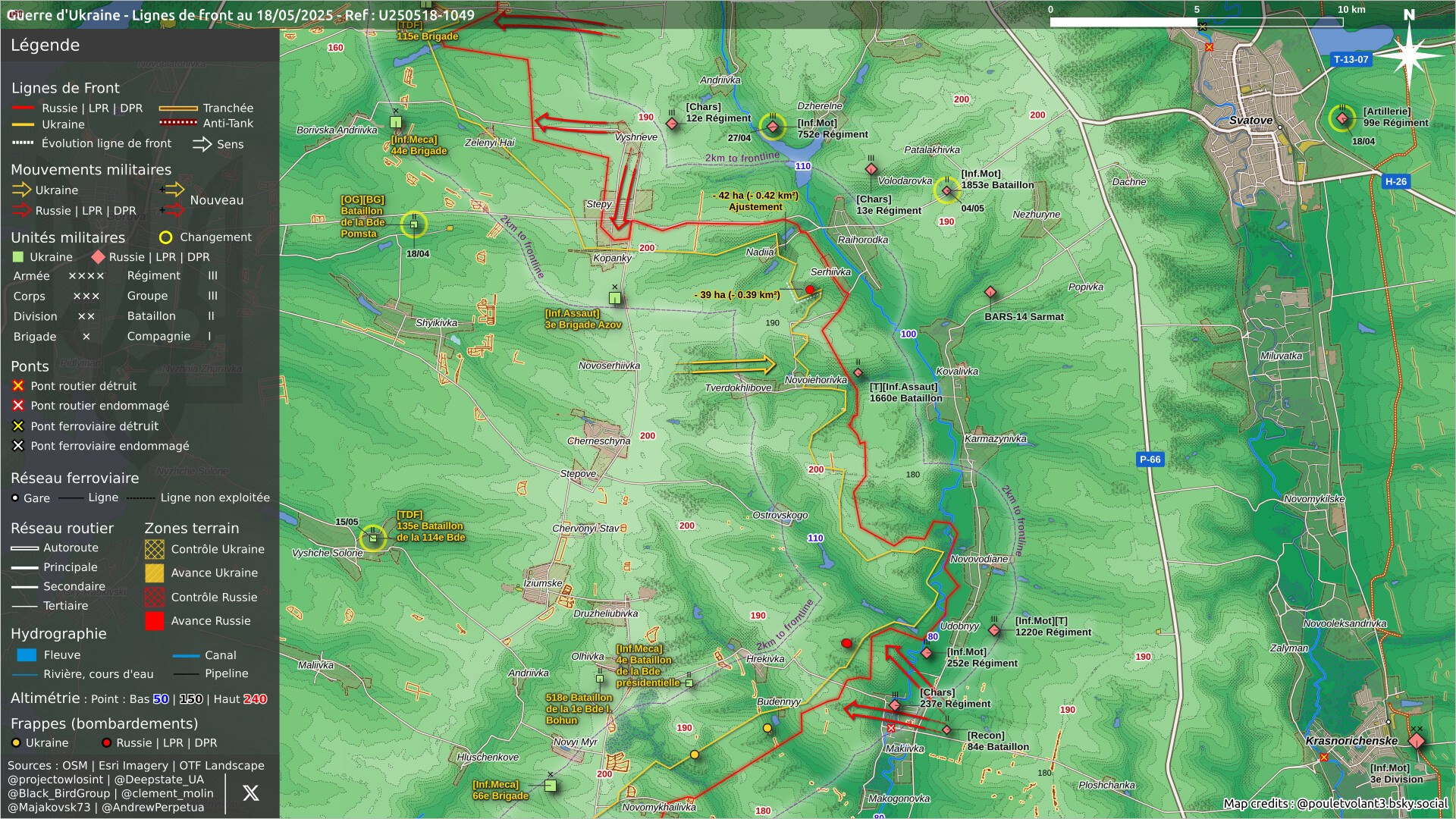Click the T-13-07 road shield

[x=1351, y=59]
